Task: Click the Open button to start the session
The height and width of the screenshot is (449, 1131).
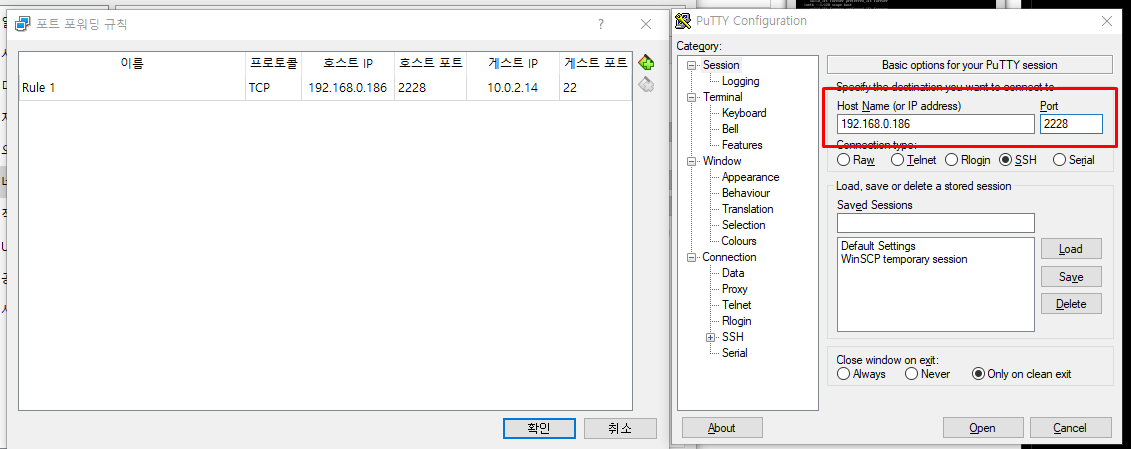Action: (x=982, y=428)
